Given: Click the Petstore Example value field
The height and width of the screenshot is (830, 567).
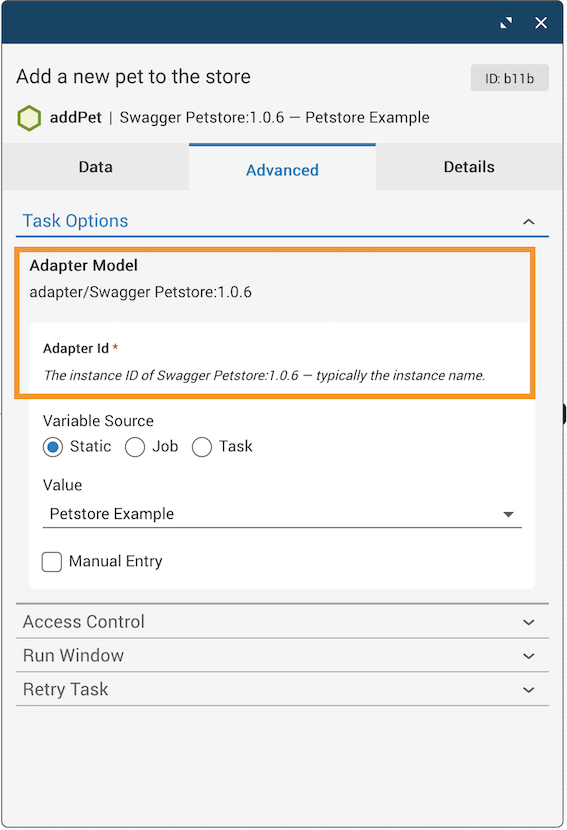Looking at the screenshot, I should (282, 514).
